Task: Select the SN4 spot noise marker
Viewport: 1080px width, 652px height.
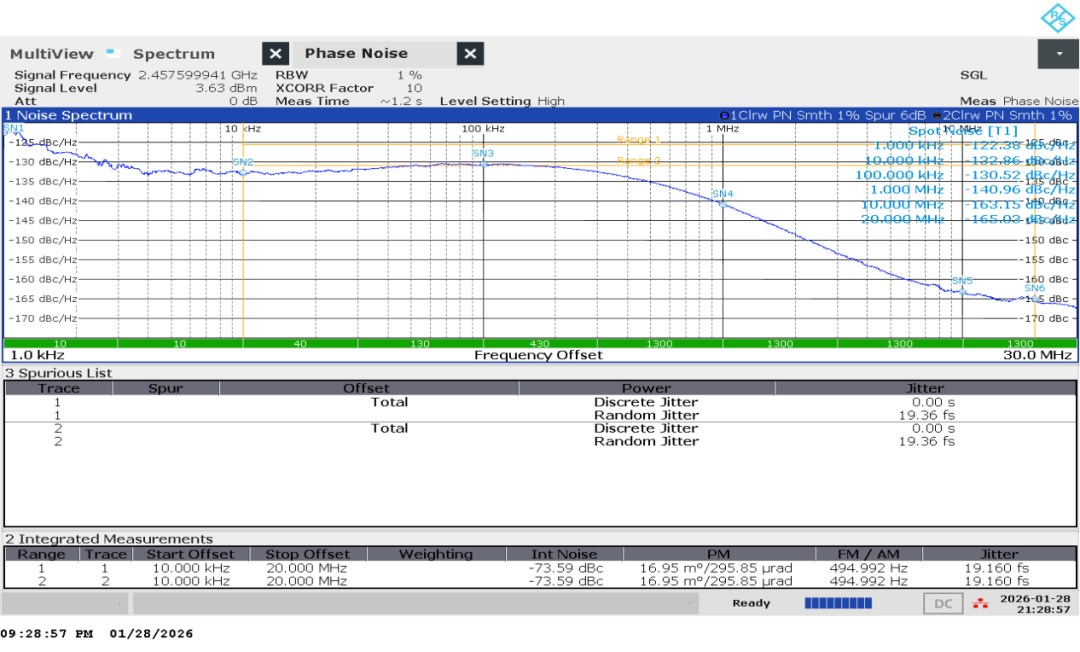Action: click(x=723, y=194)
